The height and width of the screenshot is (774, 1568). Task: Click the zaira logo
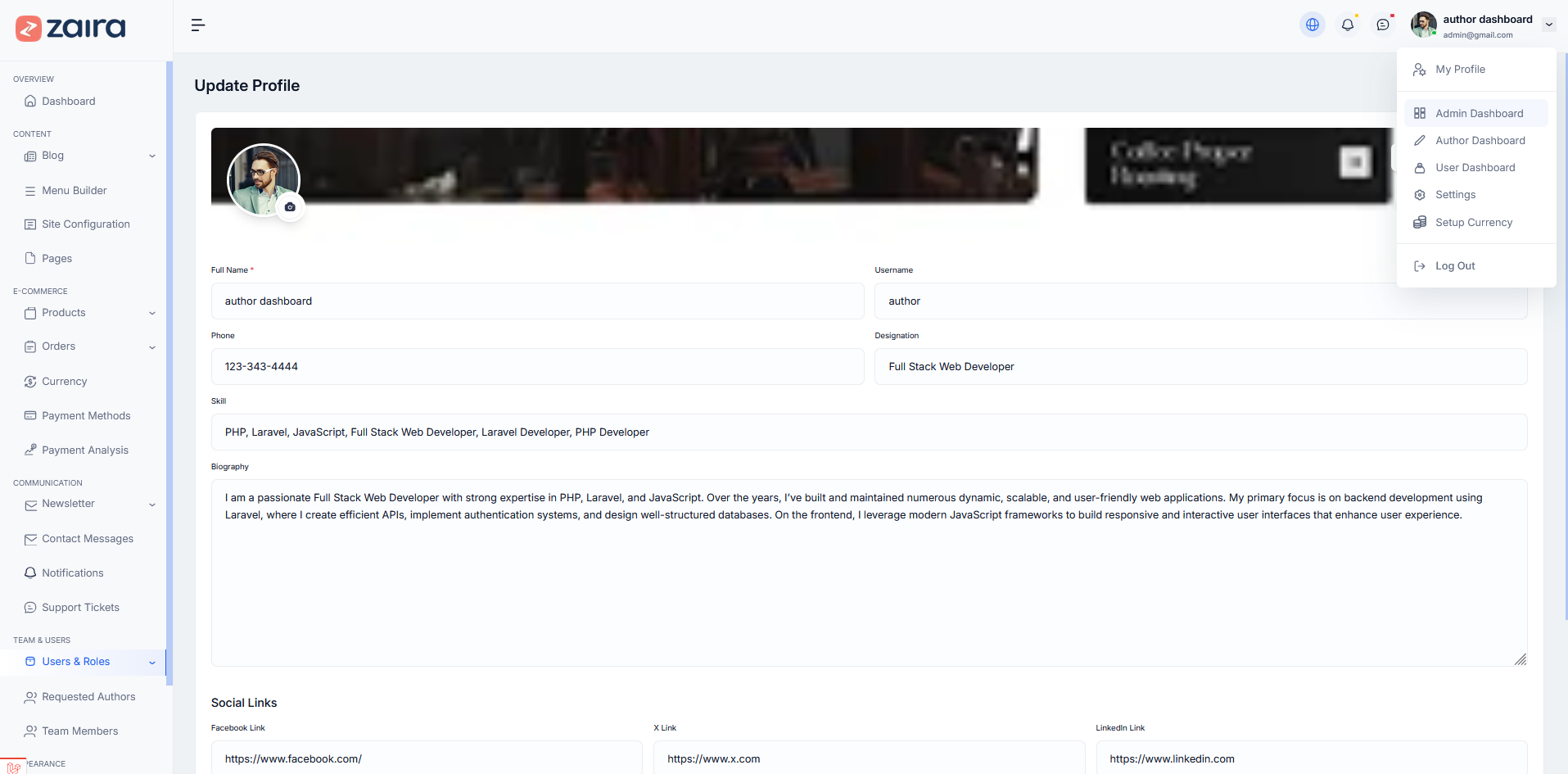[71, 28]
